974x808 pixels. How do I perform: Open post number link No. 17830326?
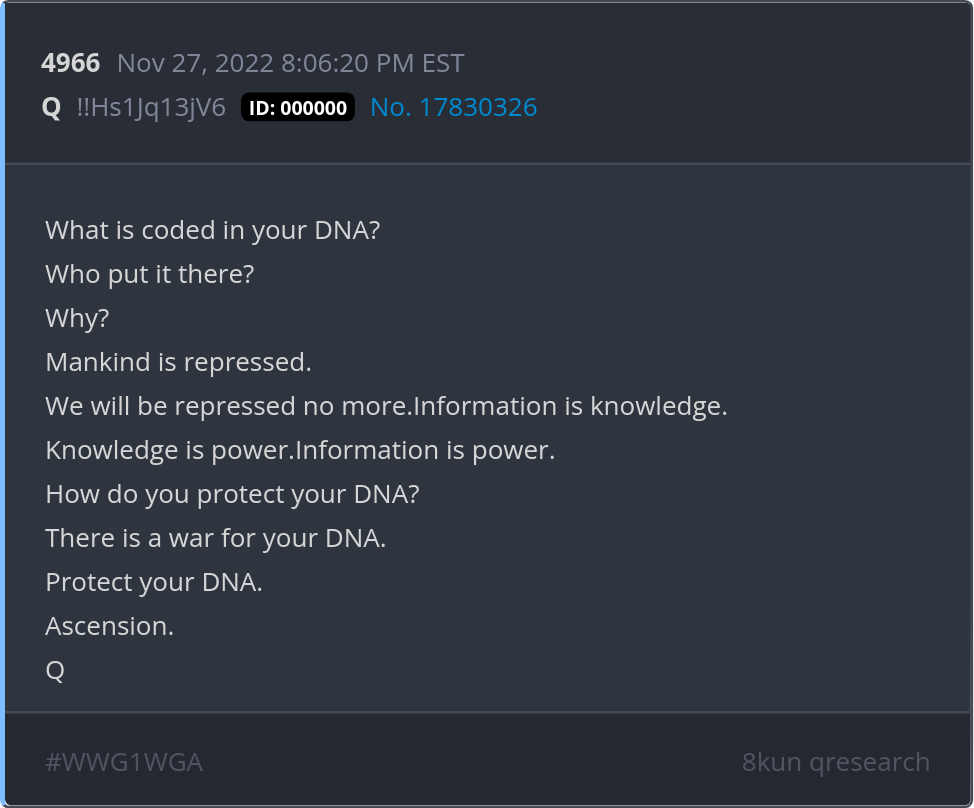coord(453,107)
